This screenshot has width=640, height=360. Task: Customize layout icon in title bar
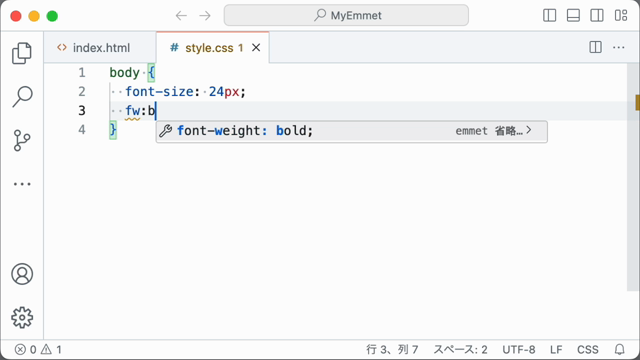(x=621, y=16)
